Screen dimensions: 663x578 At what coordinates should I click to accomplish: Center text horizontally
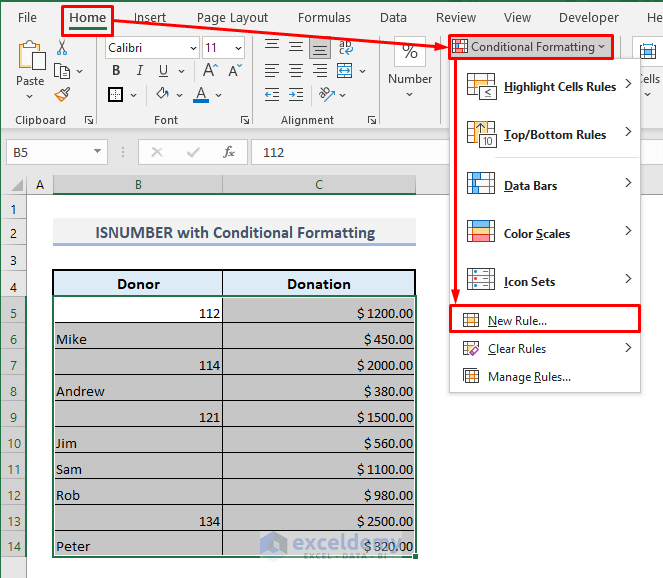[x=296, y=71]
